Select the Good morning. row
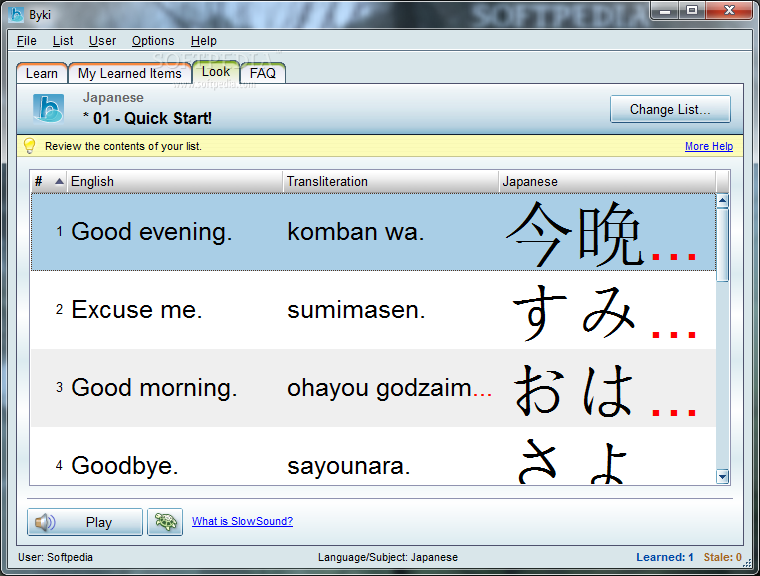Viewport: 760px width, 576px height. pyautogui.click(x=373, y=388)
